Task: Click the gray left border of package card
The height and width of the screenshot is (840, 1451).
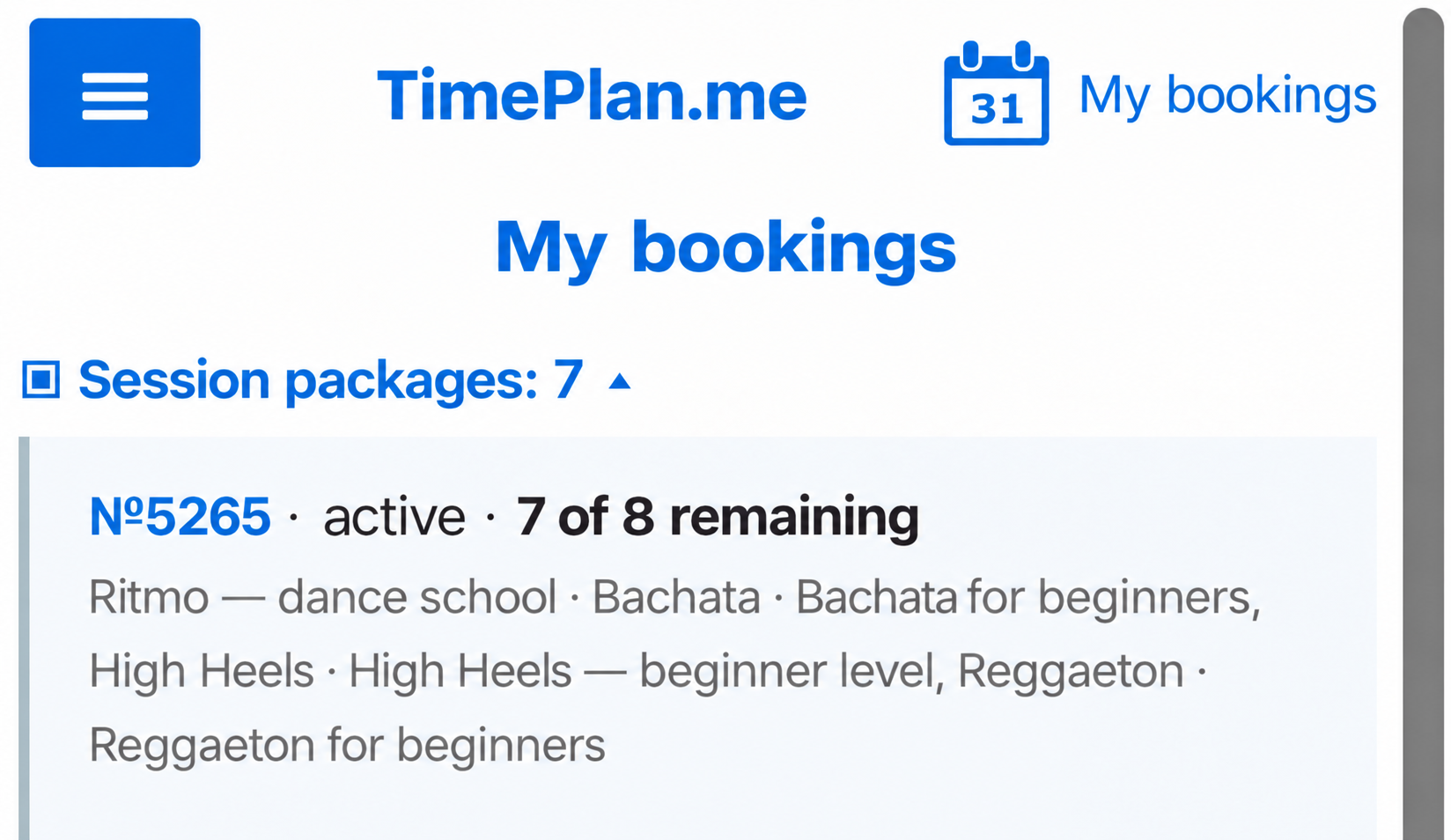Action: pos(24,638)
